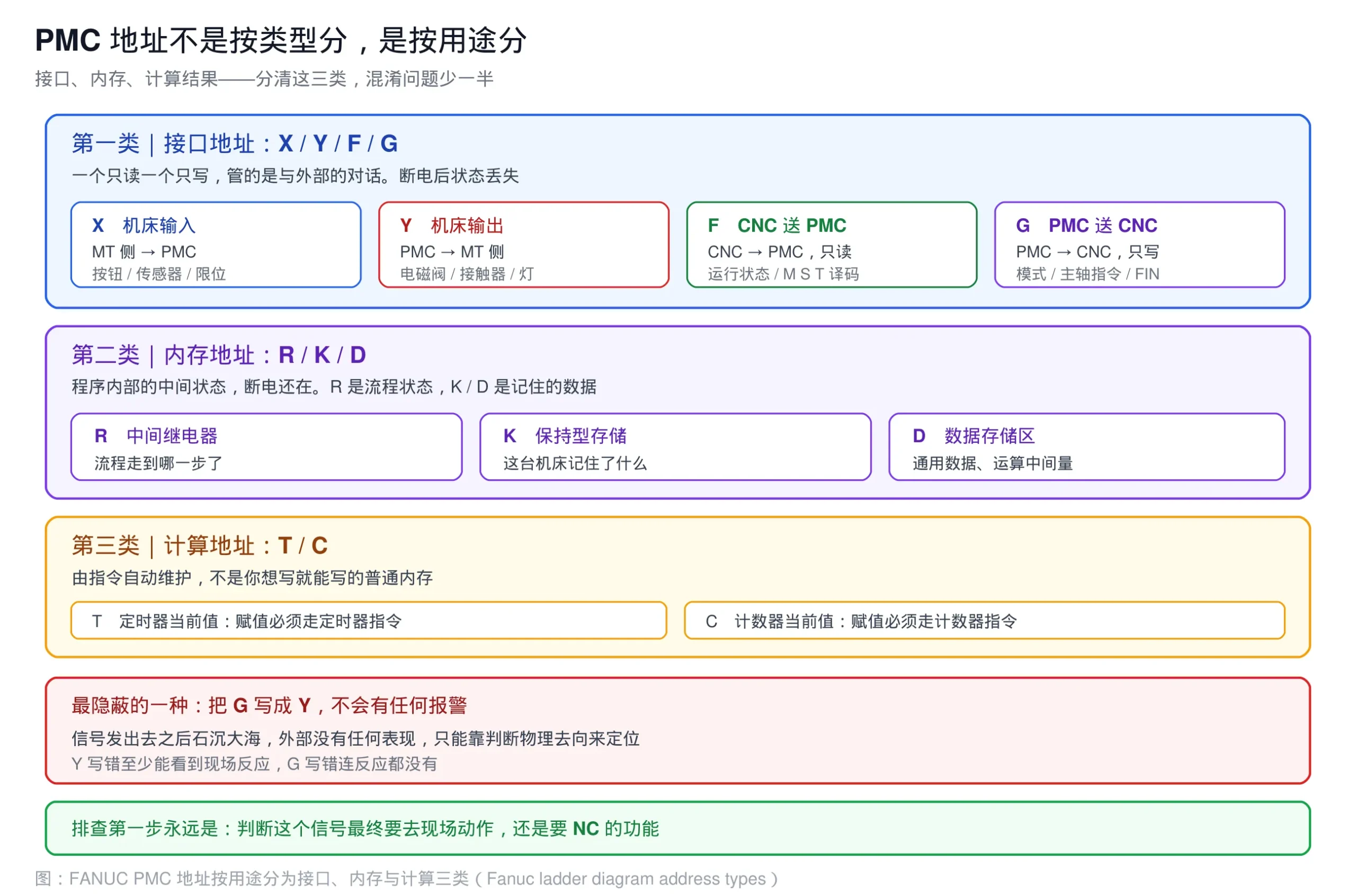Image resolution: width=1356 pixels, height=896 pixels.
Task: Click heading '第三类｜计算地址：T / C'
Action: pos(200,546)
